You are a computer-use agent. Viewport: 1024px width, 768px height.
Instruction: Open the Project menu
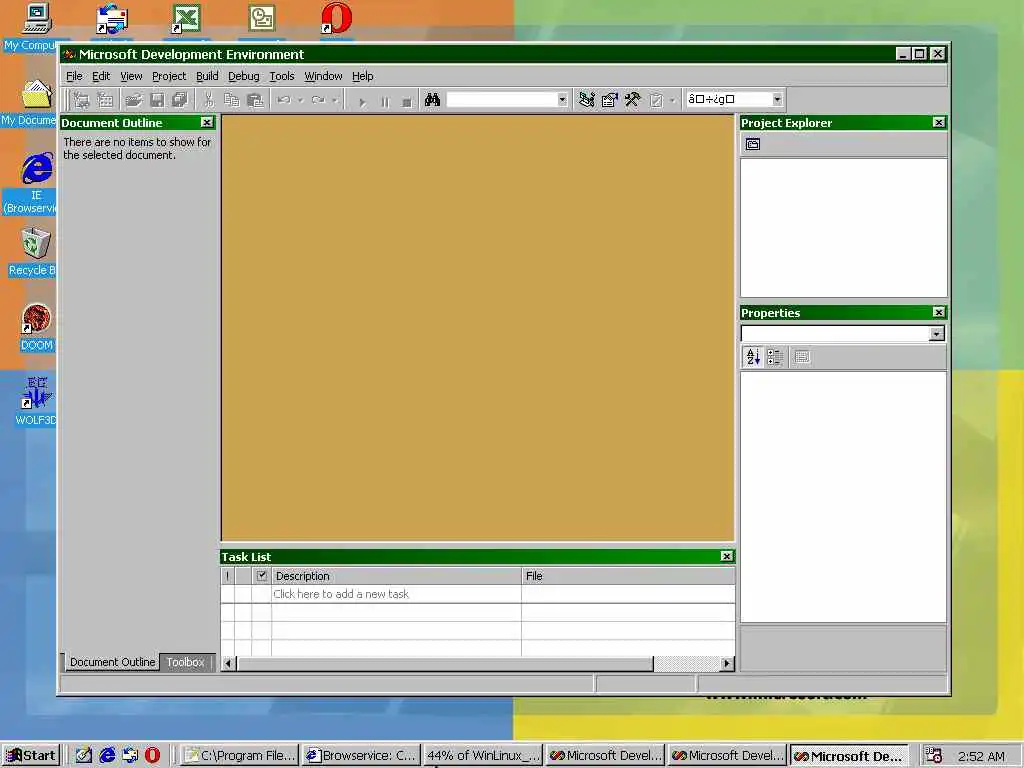[168, 76]
